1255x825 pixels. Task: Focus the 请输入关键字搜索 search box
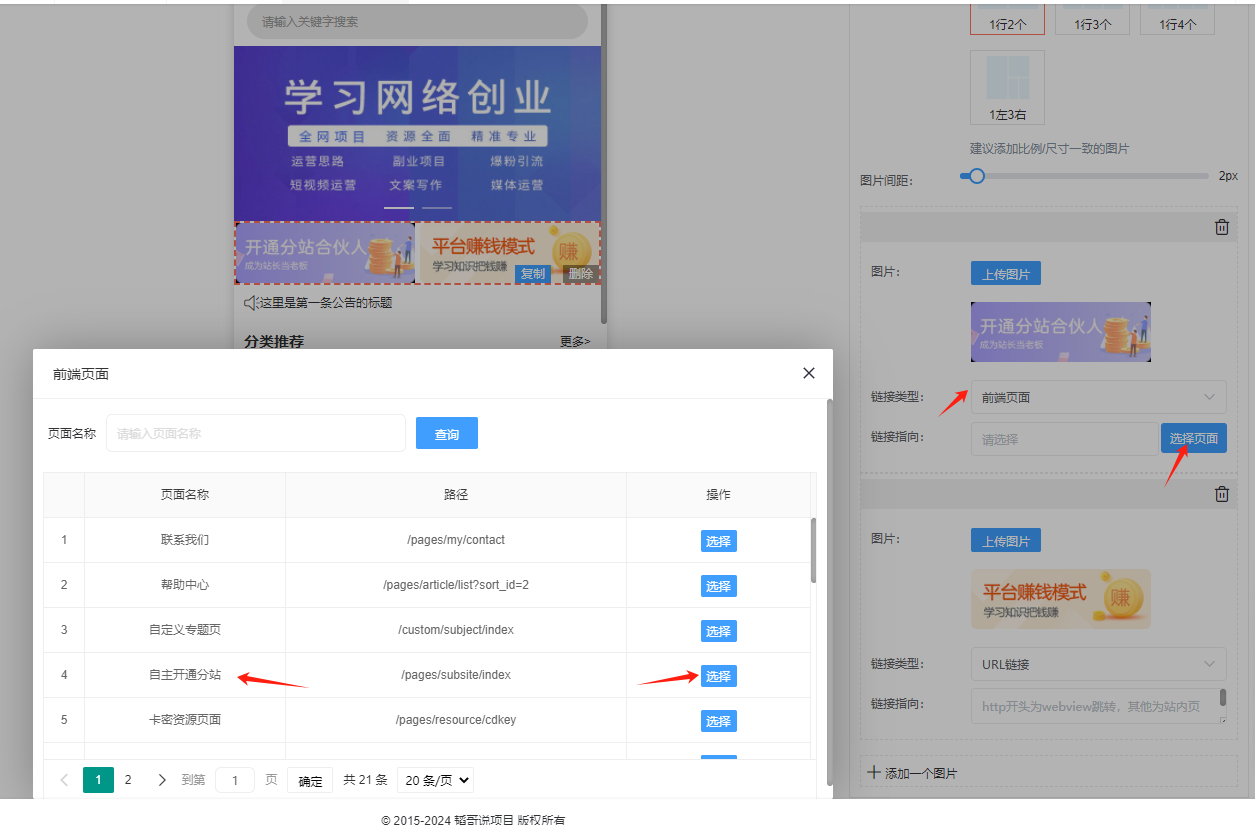click(x=418, y=22)
